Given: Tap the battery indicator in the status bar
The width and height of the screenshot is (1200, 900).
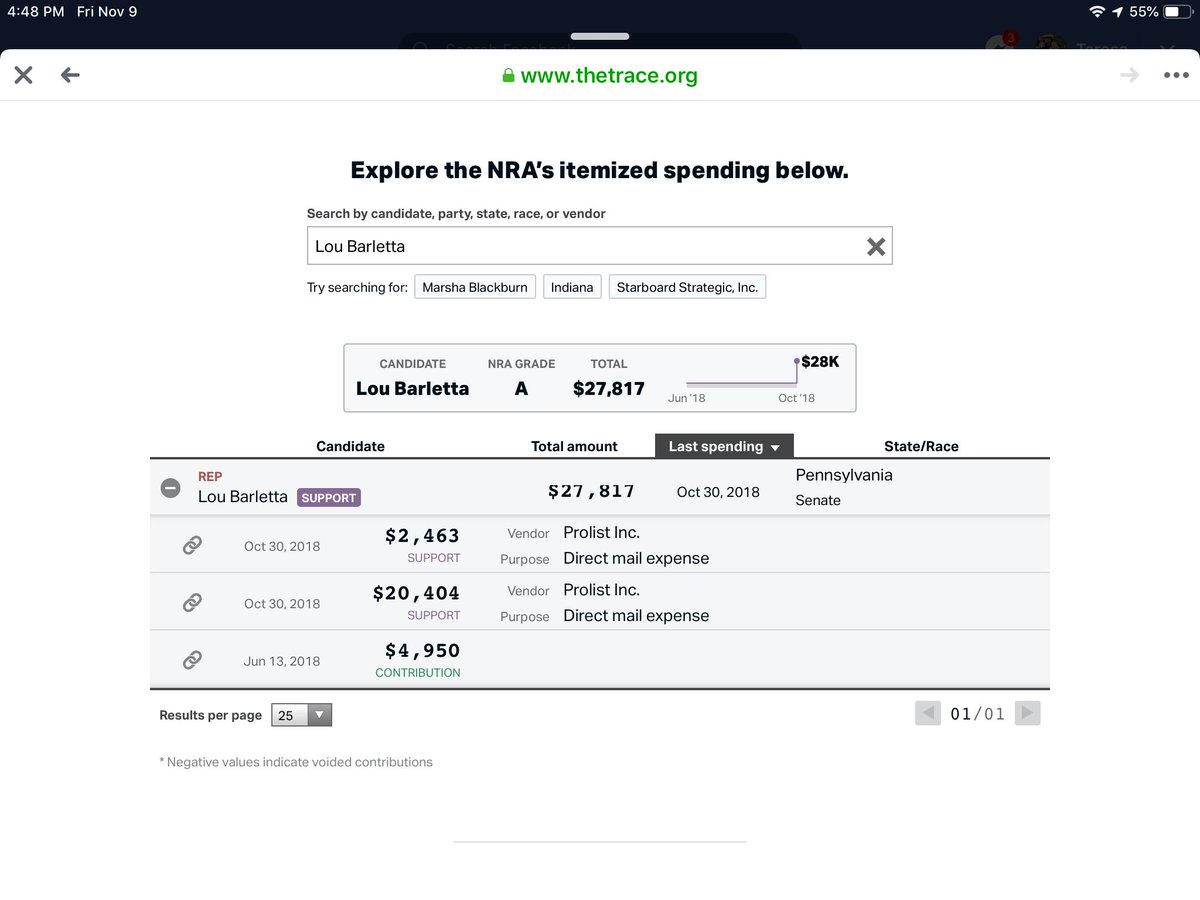Looking at the screenshot, I should pos(1180,12).
